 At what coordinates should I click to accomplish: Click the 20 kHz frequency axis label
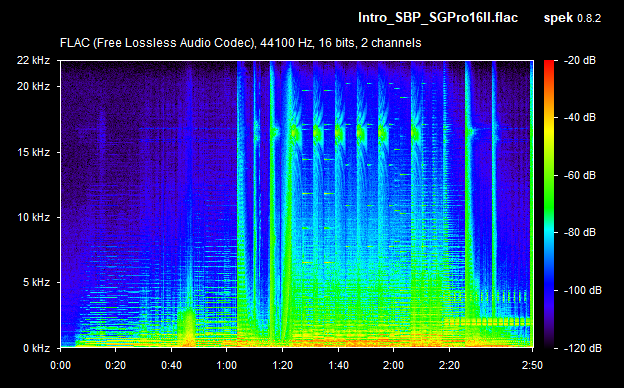pyautogui.click(x=33, y=86)
